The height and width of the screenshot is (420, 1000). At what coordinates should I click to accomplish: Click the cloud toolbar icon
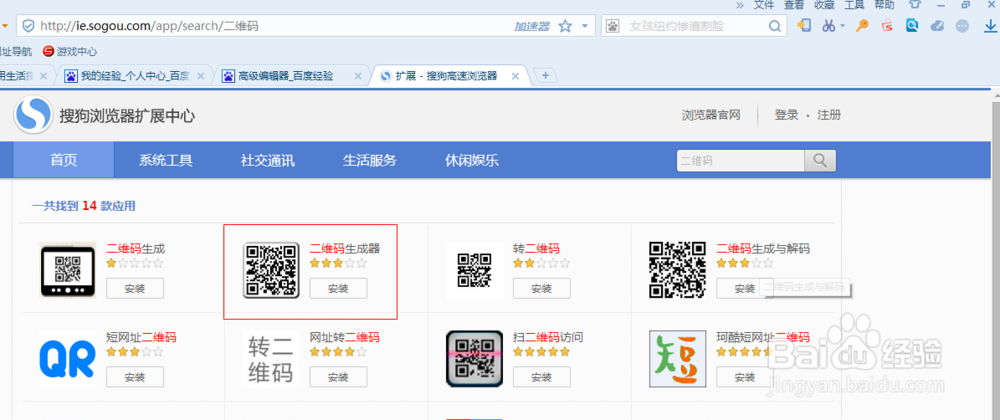937,26
